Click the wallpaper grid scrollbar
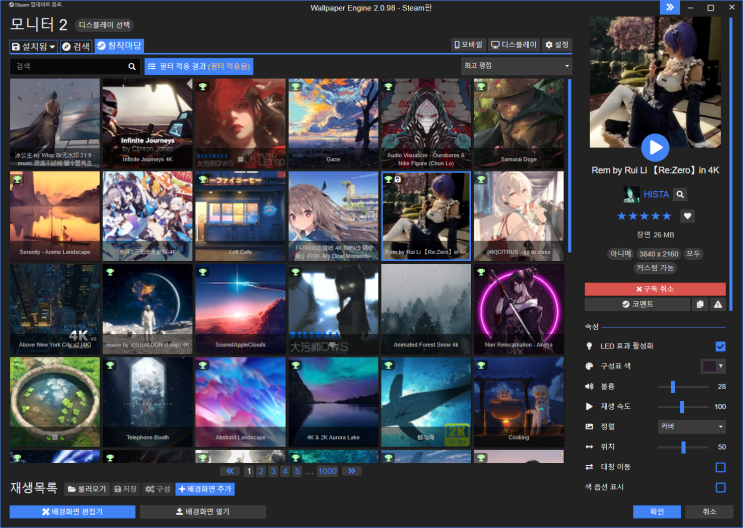This screenshot has width=743, height=528. coord(569,166)
